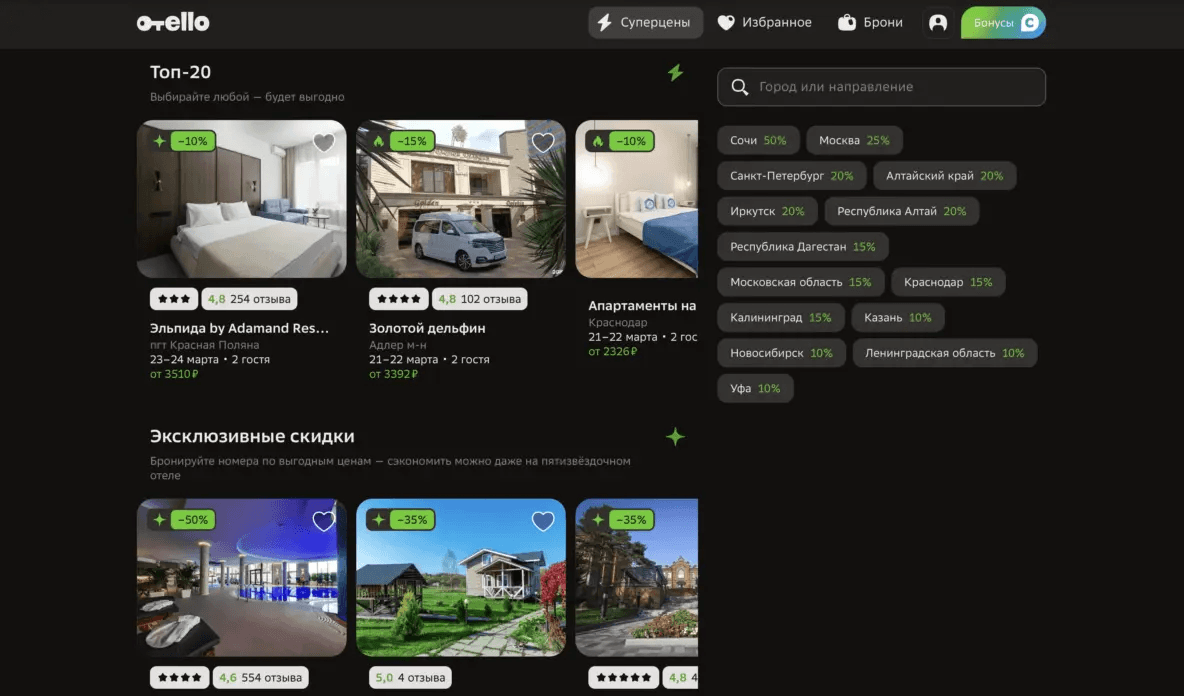
Task: Favorite the Эльпида by Adamand hotel
Action: point(324,142)
